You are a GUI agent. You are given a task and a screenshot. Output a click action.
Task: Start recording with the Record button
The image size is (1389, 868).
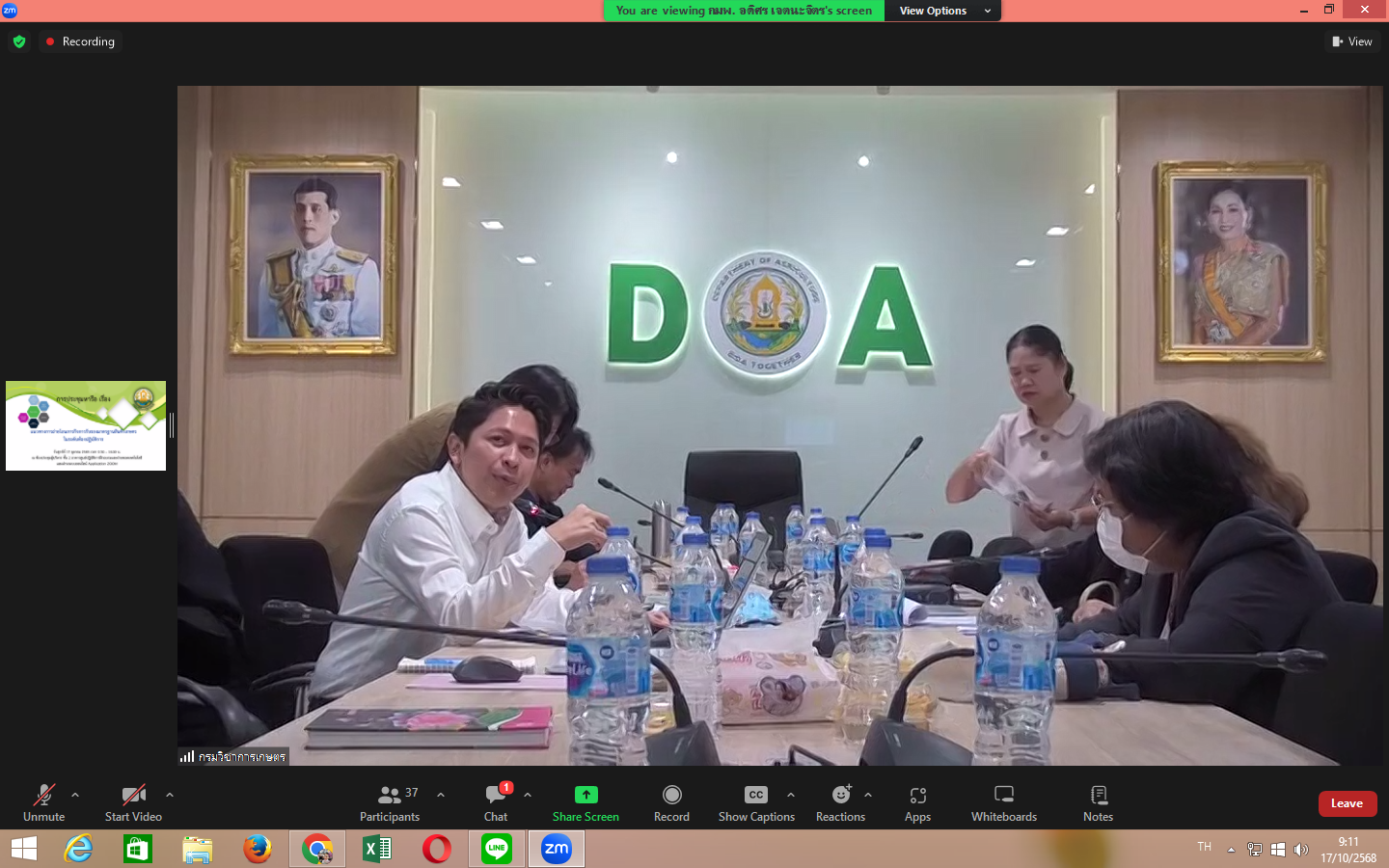671,802
